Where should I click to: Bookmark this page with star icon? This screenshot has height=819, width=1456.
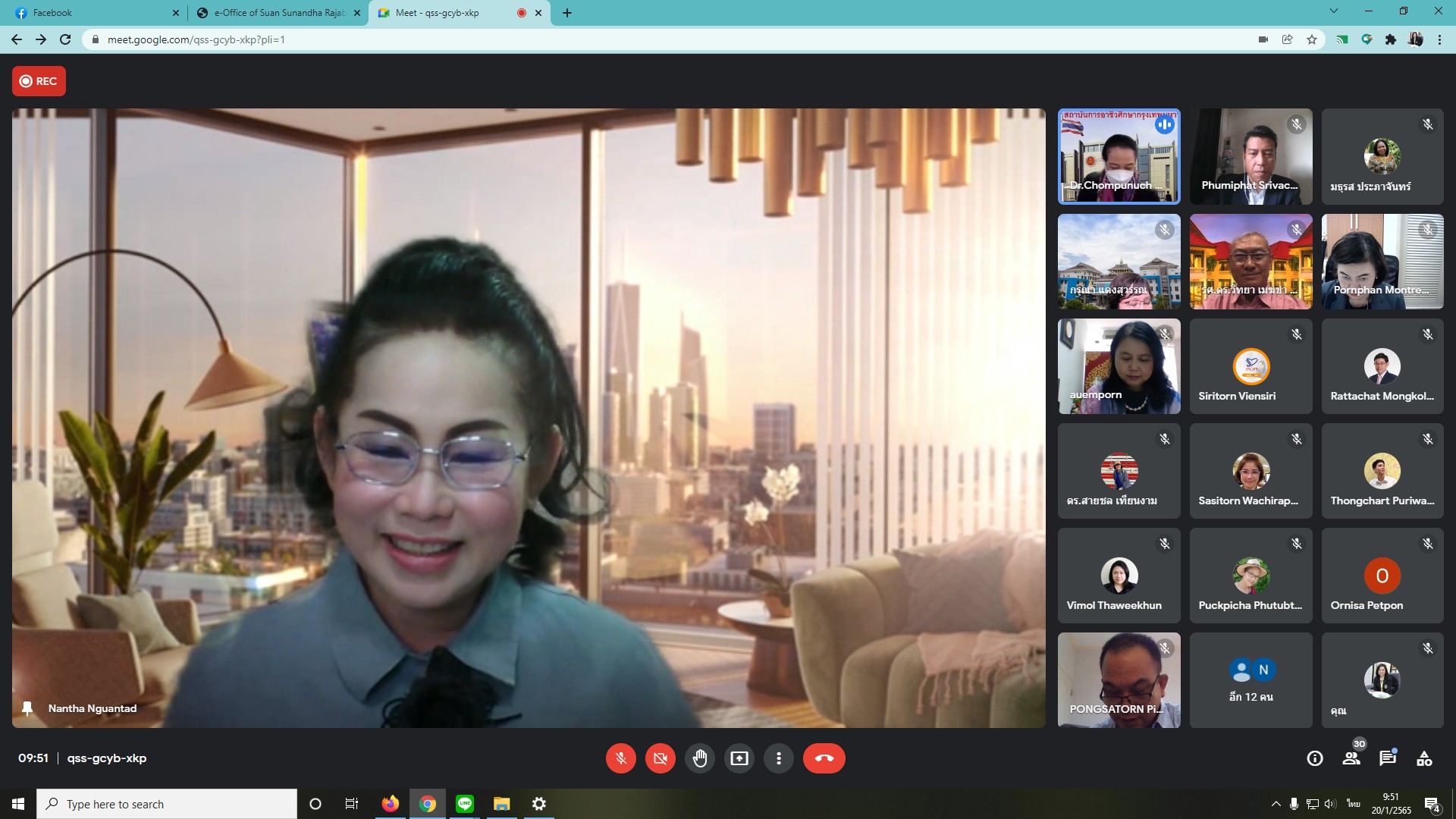1312,39
